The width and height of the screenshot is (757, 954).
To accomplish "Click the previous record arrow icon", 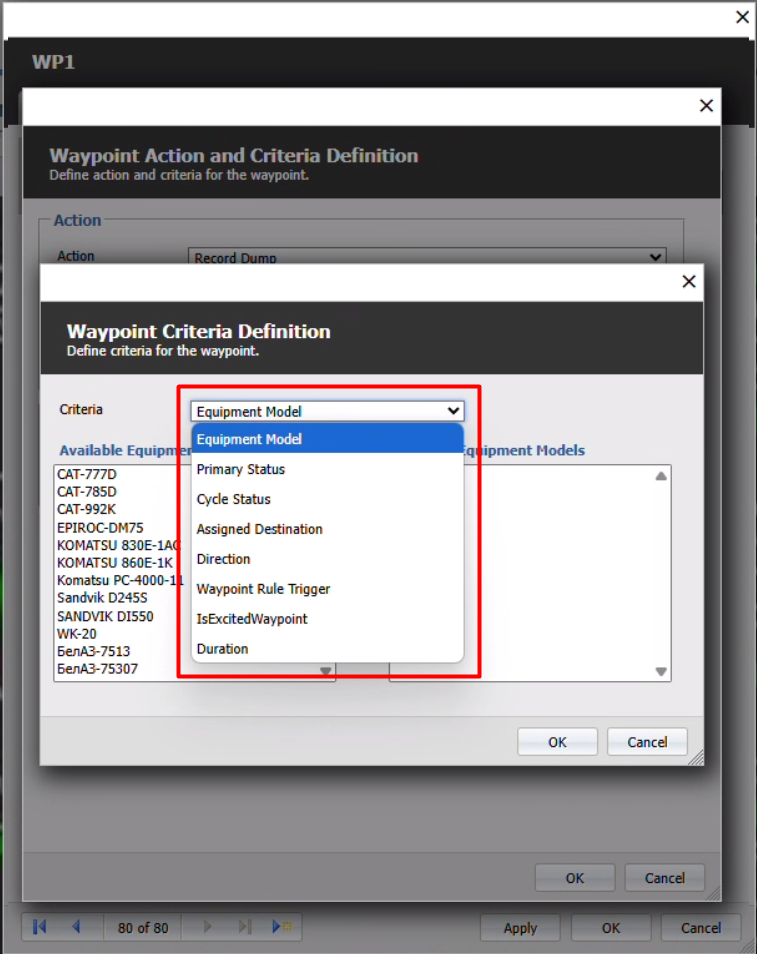I will click(x=75, y=927).
